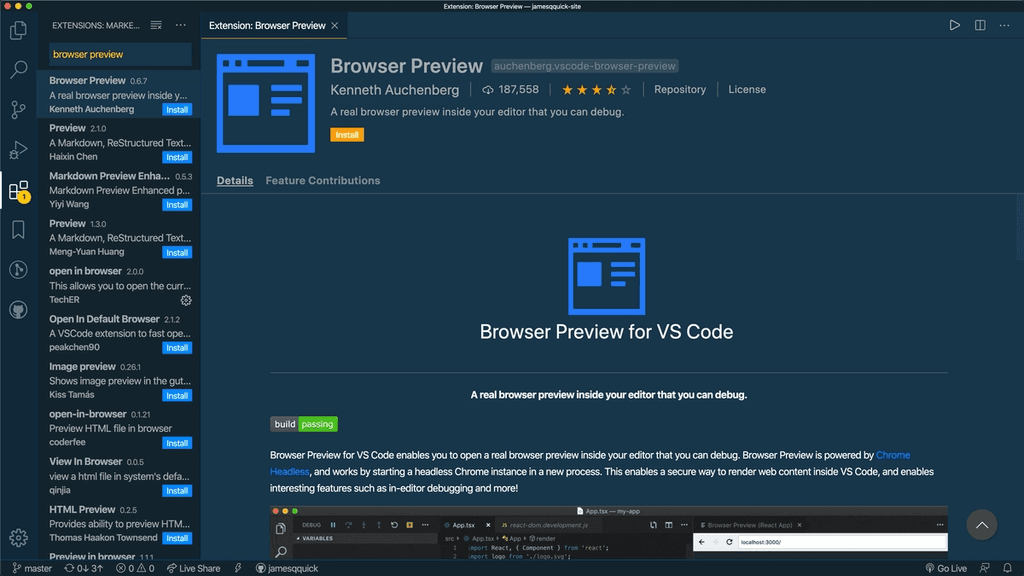Install Preview 2.1.0 by Haixin Chen
This screenshot has height=576, width=1024.
click(177, 157)
